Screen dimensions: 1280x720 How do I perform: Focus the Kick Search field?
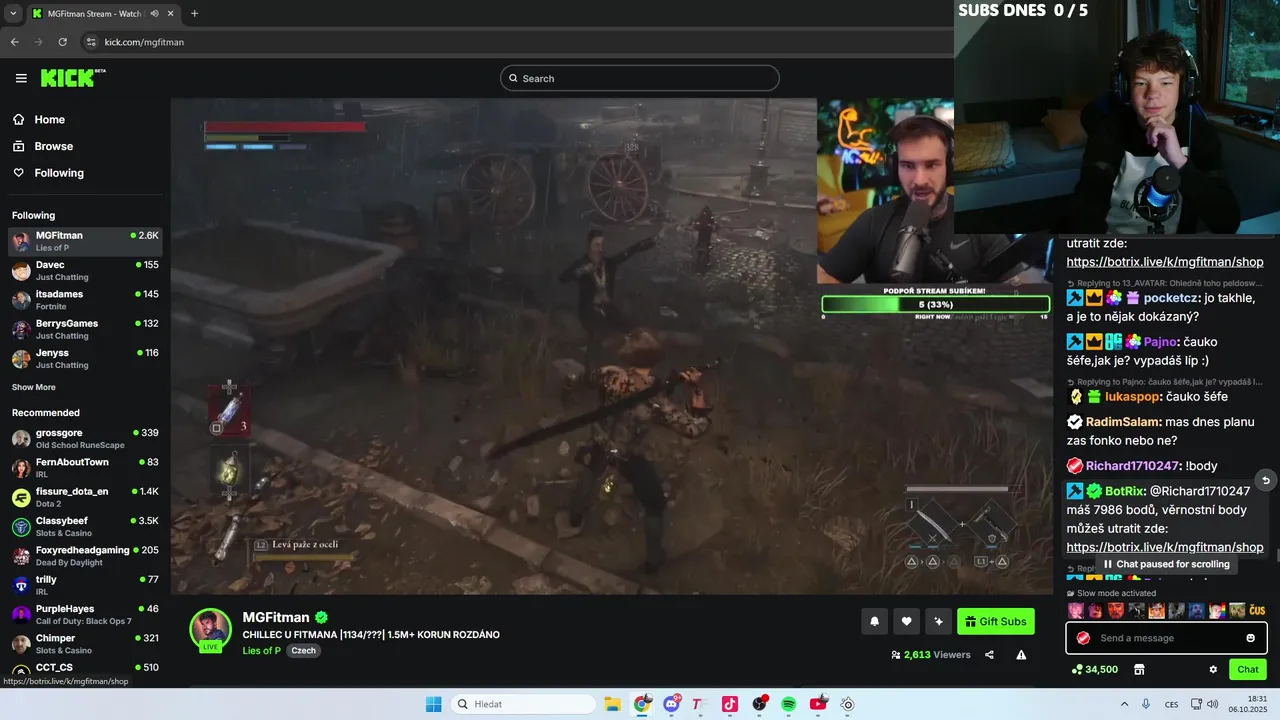tap(640, 78)
